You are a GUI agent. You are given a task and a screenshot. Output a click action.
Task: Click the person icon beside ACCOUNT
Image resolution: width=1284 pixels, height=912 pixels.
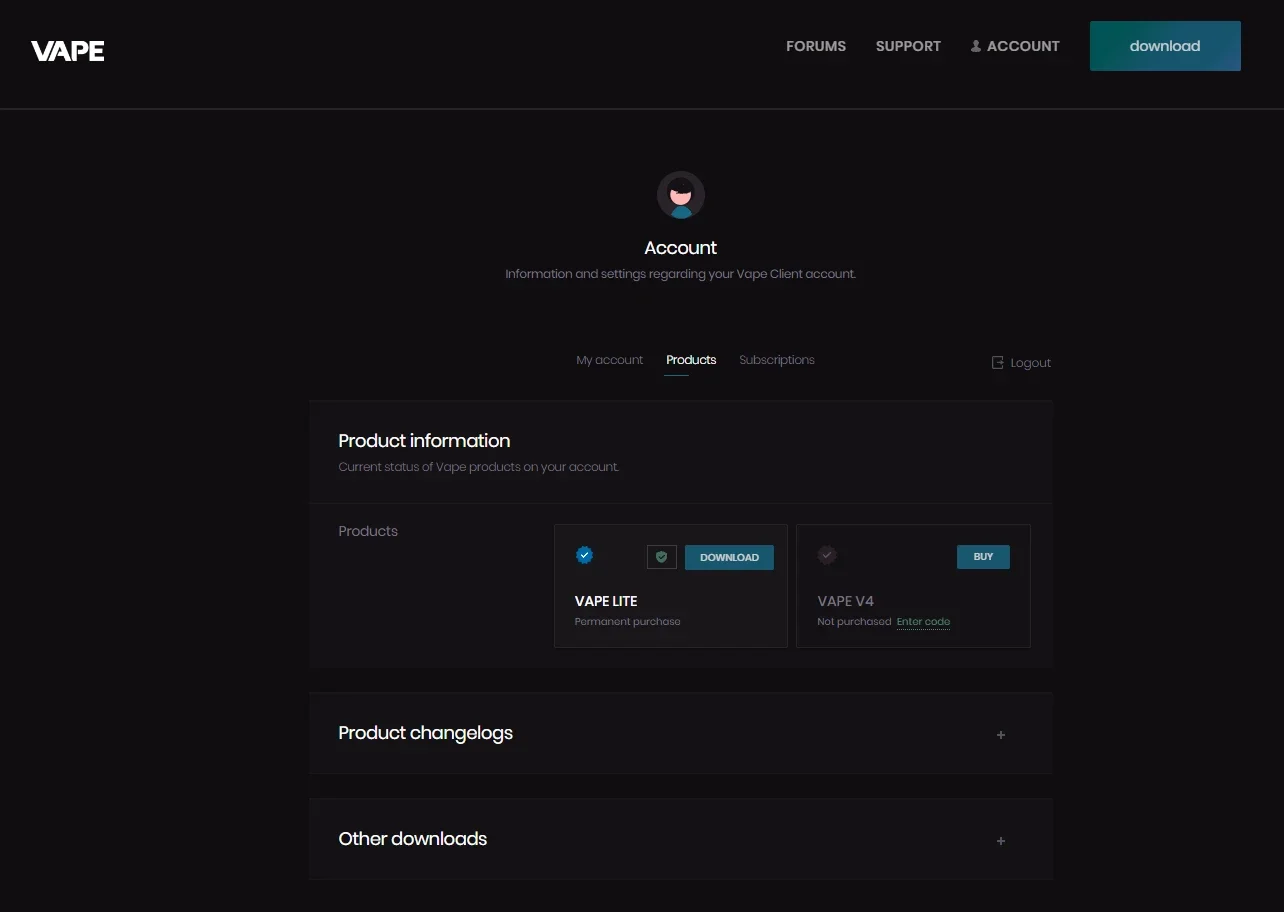[x=976, y=46]
